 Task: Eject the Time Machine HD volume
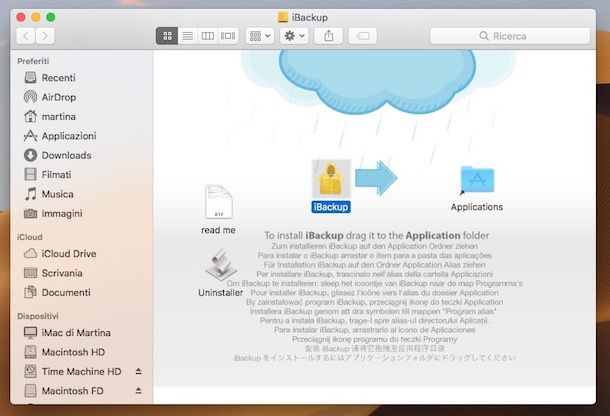click(x=138, y=371)
